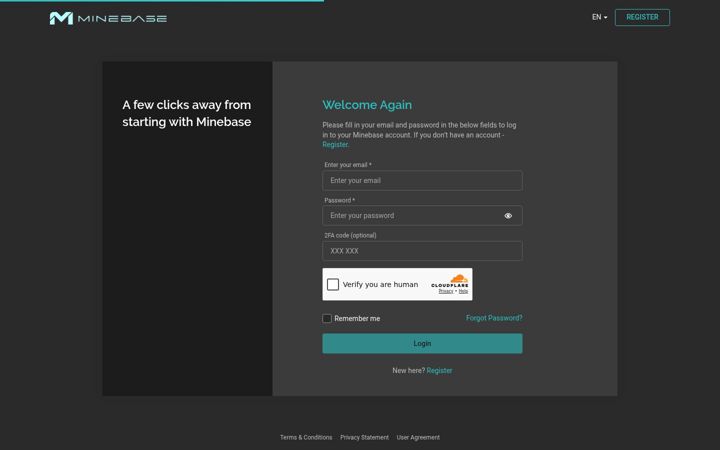Image resolution: width=720 pixels, height=450 pixels.
Task: Click the Minebase logo icon
Action: [x=61, y=18]
